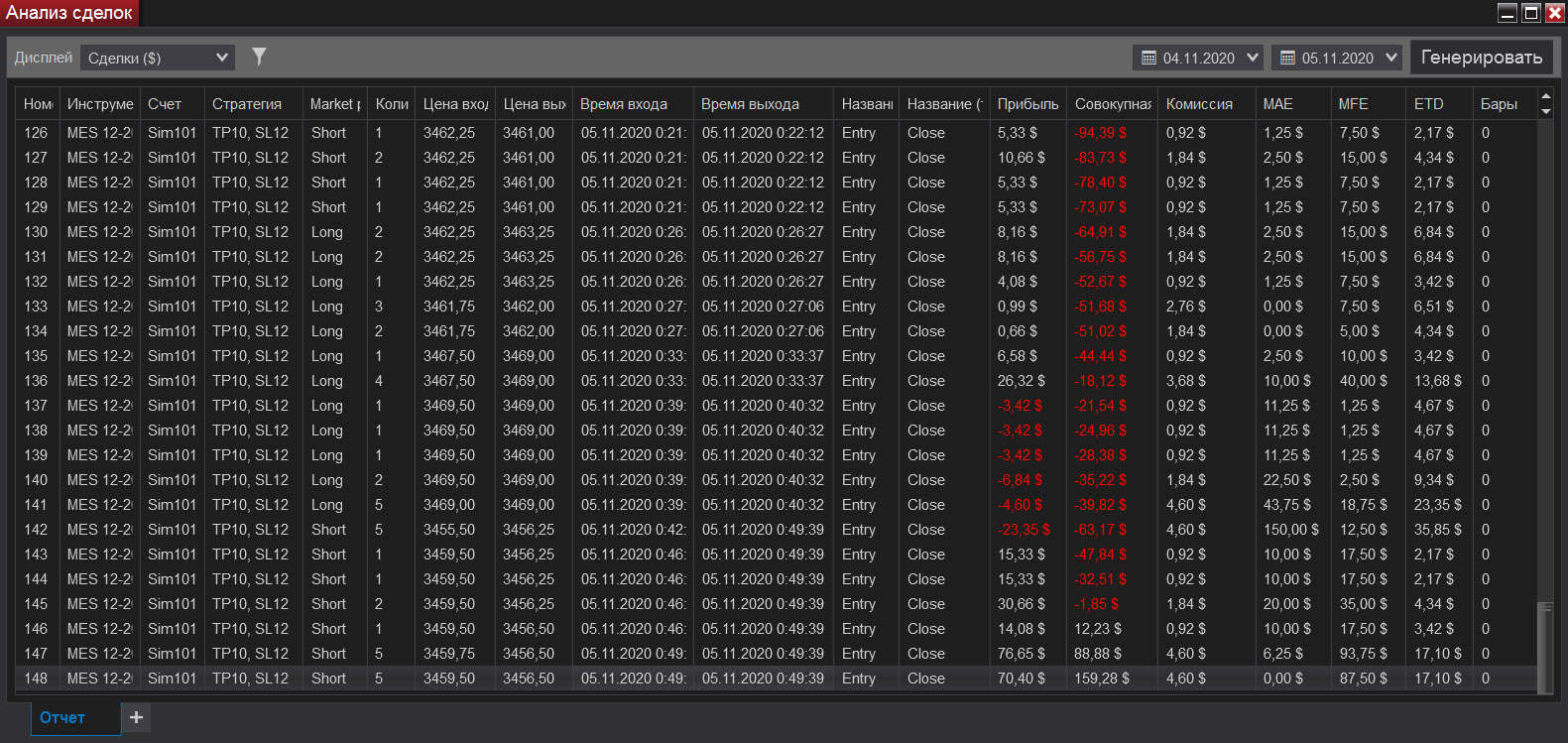Click the up arrow beside Бары header
This screenshot has width=1568, height=743.
[1545, 96]
